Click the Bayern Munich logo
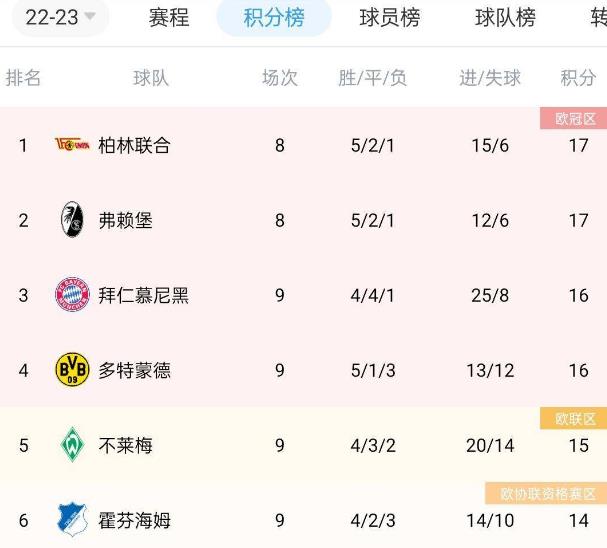607x548 pixels. 72,295
